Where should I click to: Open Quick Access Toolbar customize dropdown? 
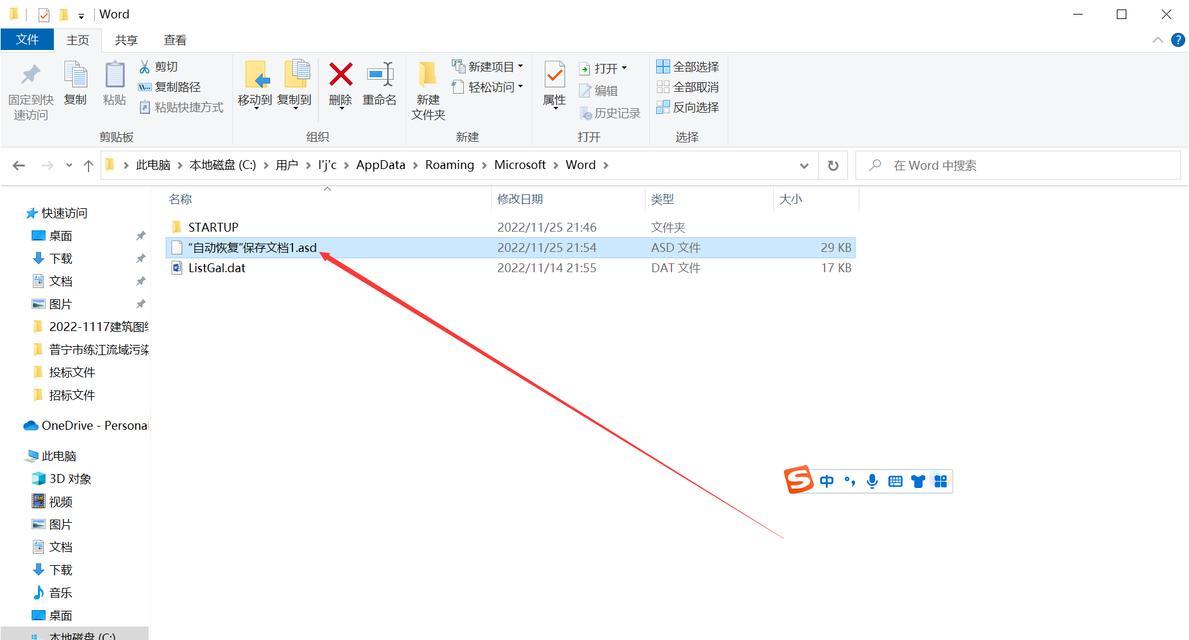81,15
